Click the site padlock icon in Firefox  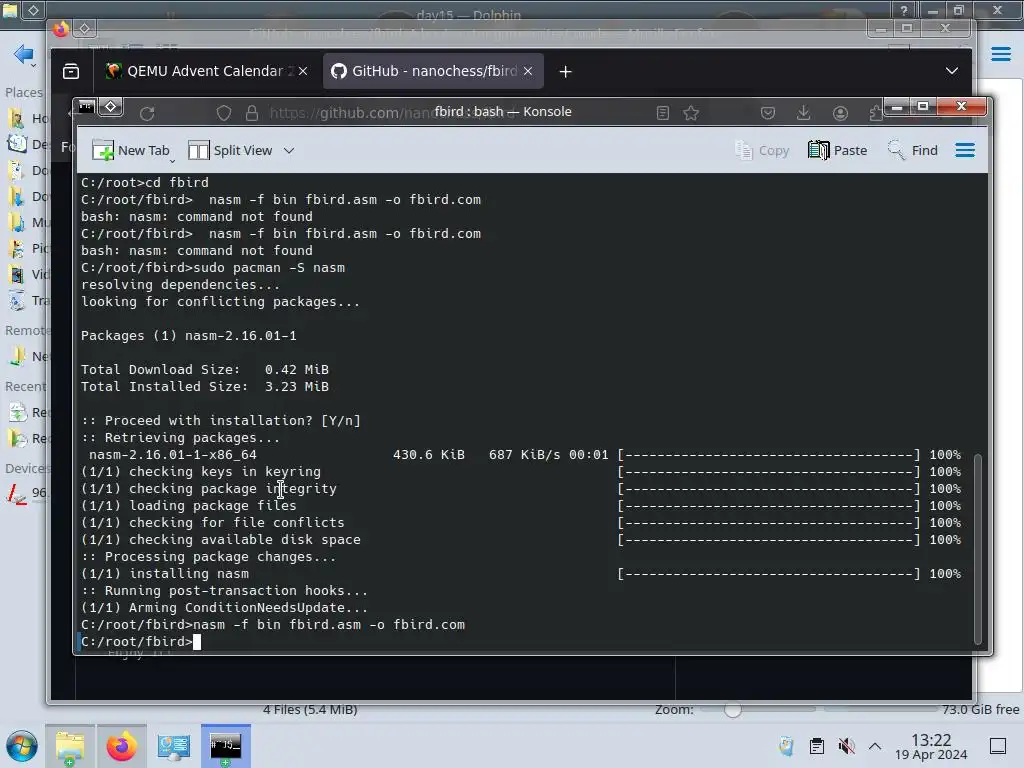click(x=251, y=113)
